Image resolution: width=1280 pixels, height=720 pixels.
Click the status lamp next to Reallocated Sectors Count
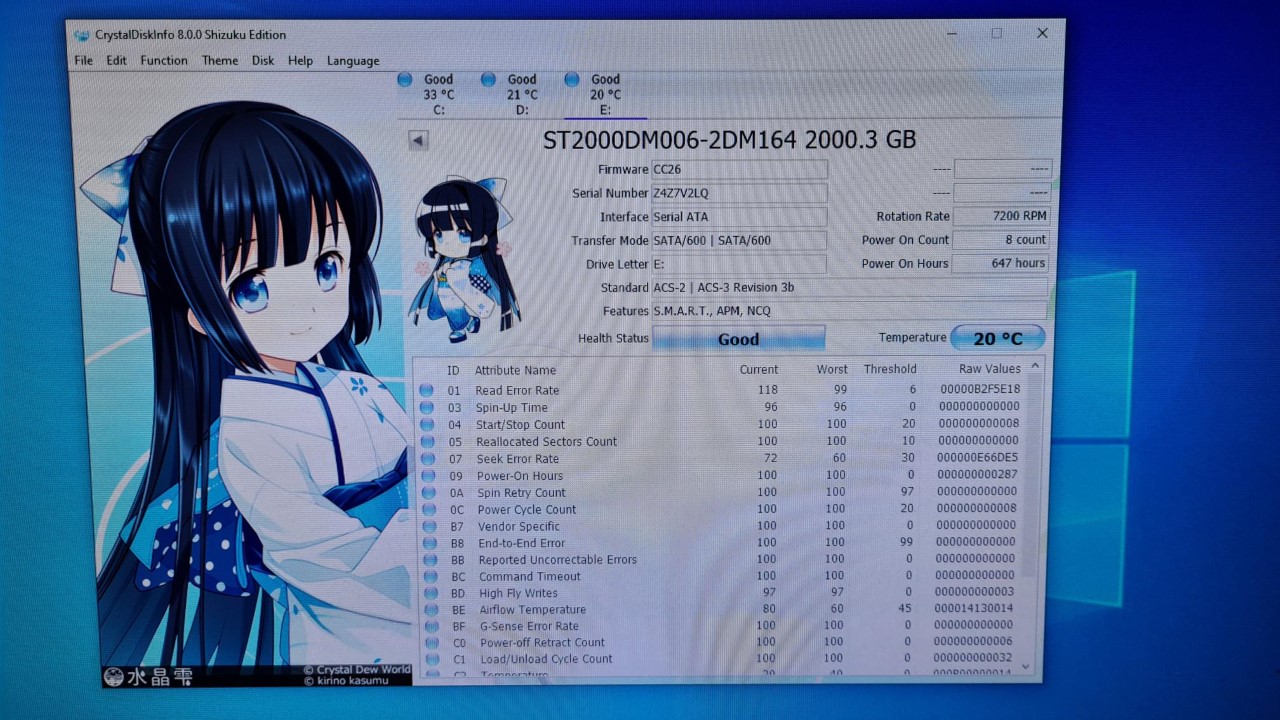pos(429,441)
